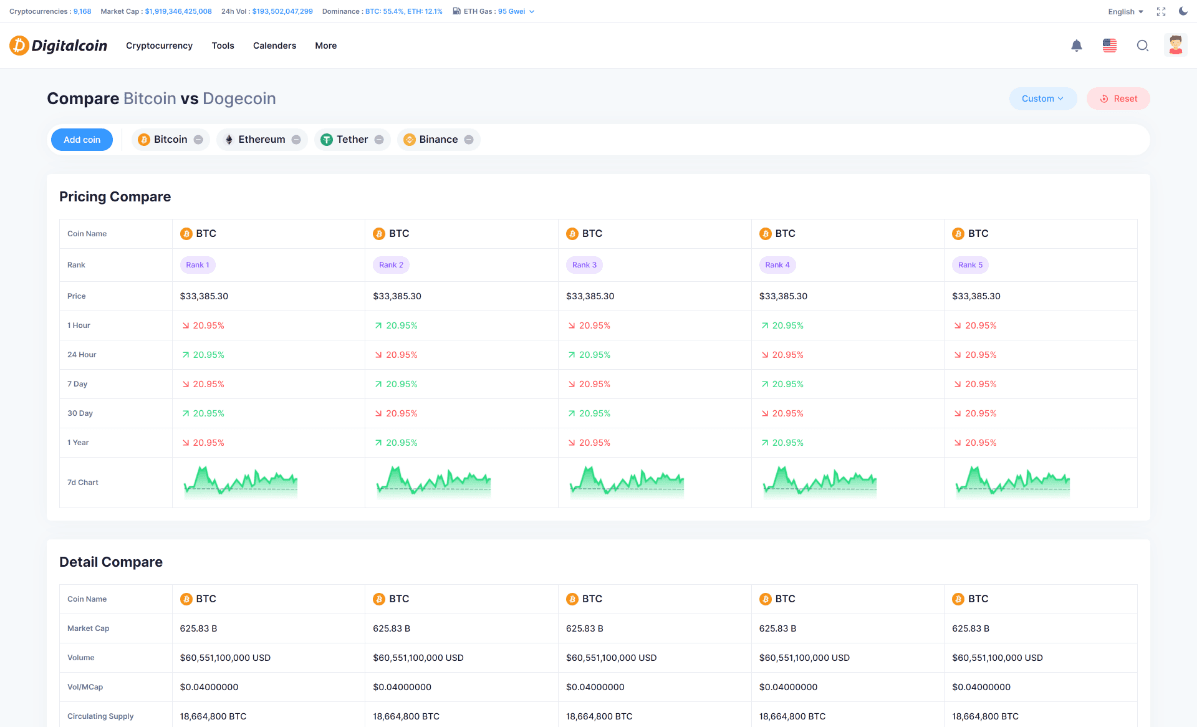Click the BTC icon above the Rank 5 badge

pyautogui.click(x=958, y=234)
